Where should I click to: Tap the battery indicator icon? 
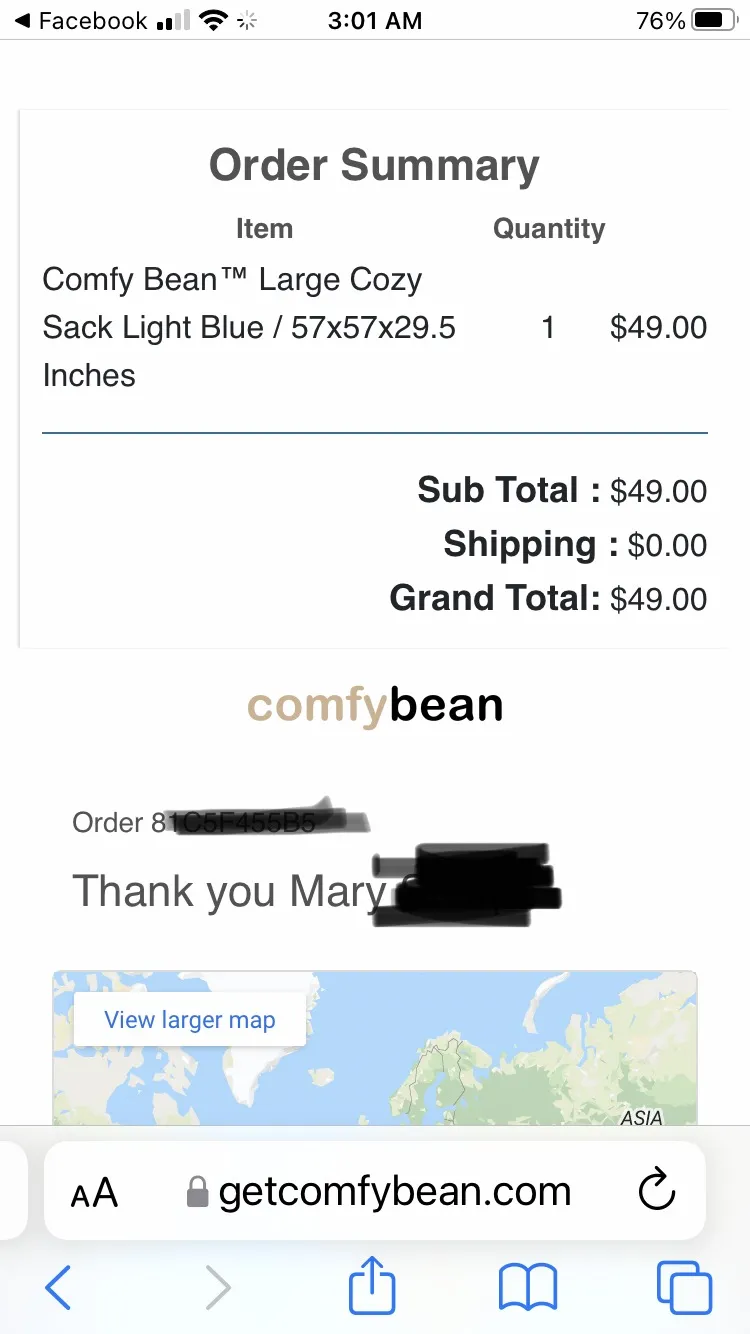pos(714,20)
